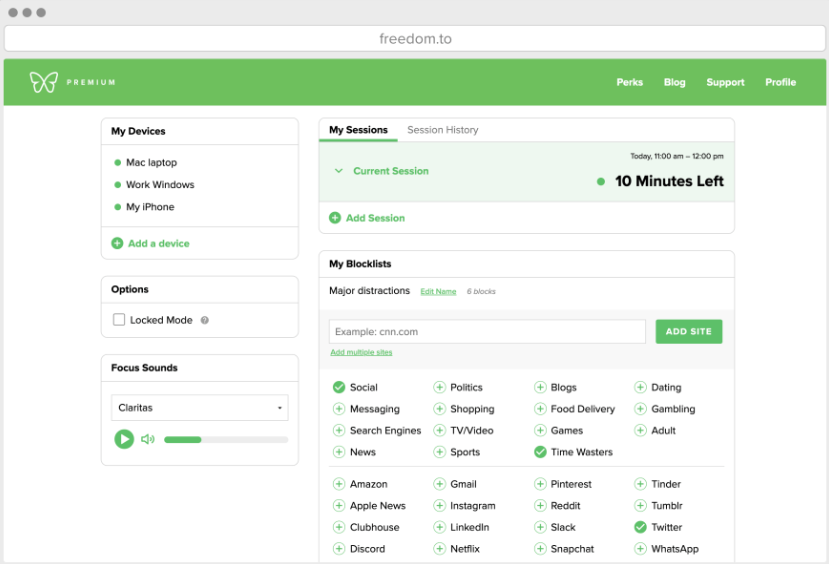
Task: Add the Search Engines category to blocklist
Action: [x=339, y=430]
